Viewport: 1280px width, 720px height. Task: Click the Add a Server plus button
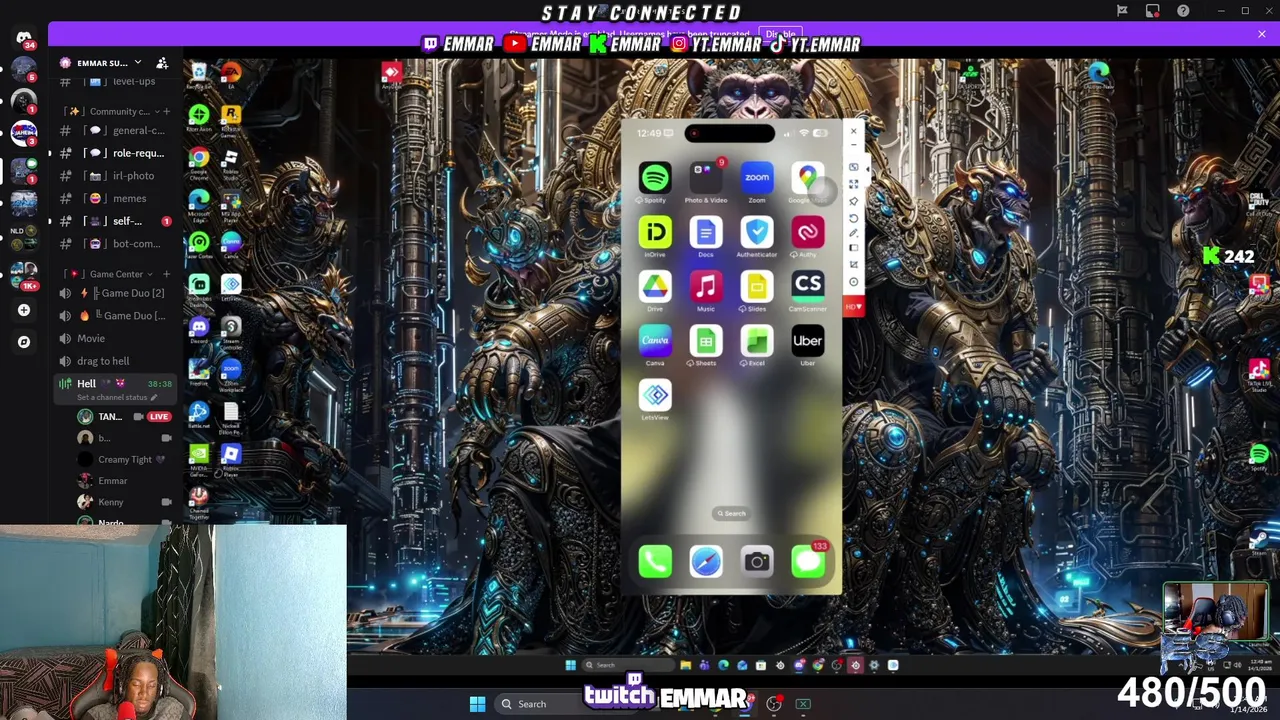point(24,310)
